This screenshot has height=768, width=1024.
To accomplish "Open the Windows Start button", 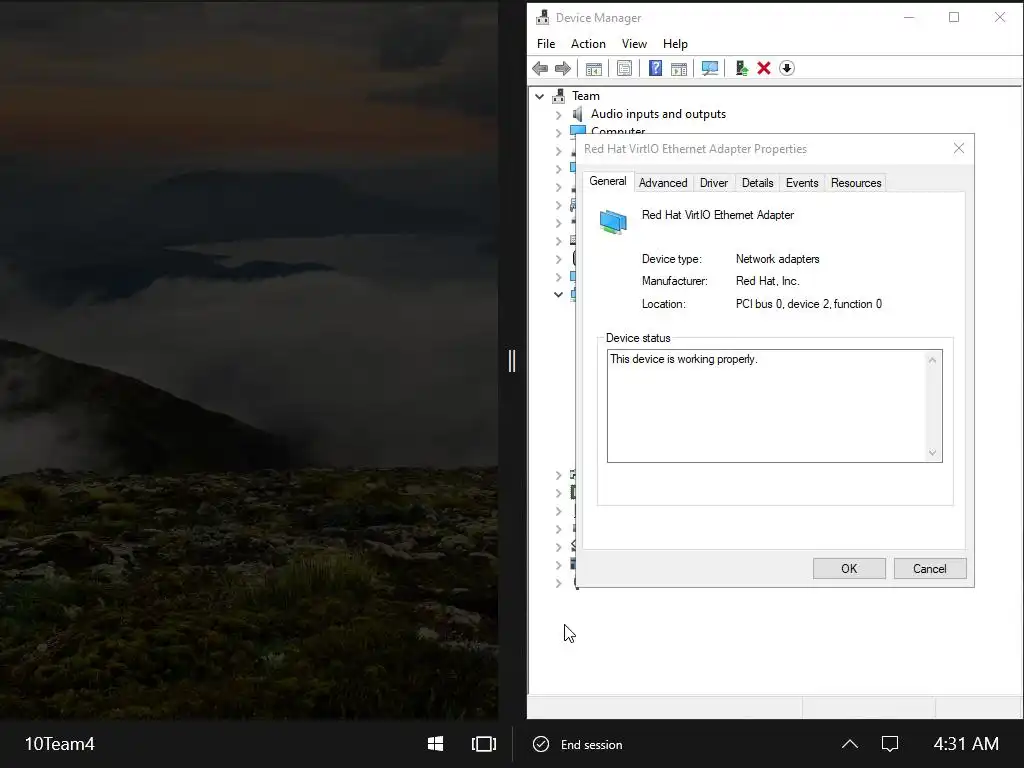I will [x=436, y=744].
